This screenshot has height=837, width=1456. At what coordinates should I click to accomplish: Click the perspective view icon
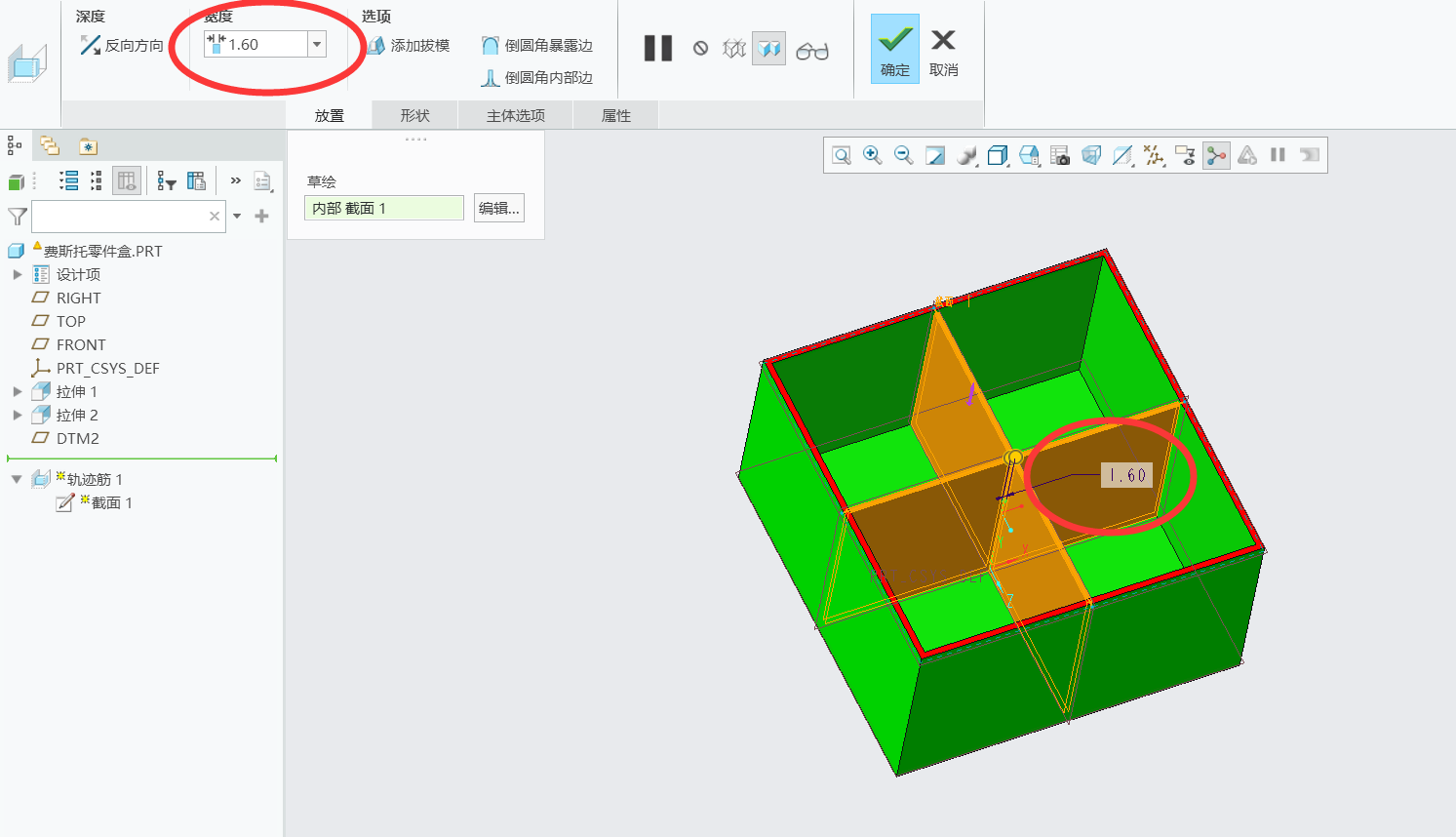pyautogui.click(x=1091, y=155)
